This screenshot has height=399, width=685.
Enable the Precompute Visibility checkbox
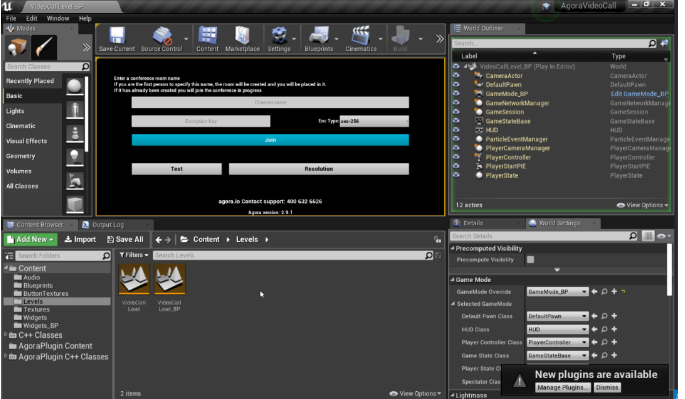tap(530, 260)
